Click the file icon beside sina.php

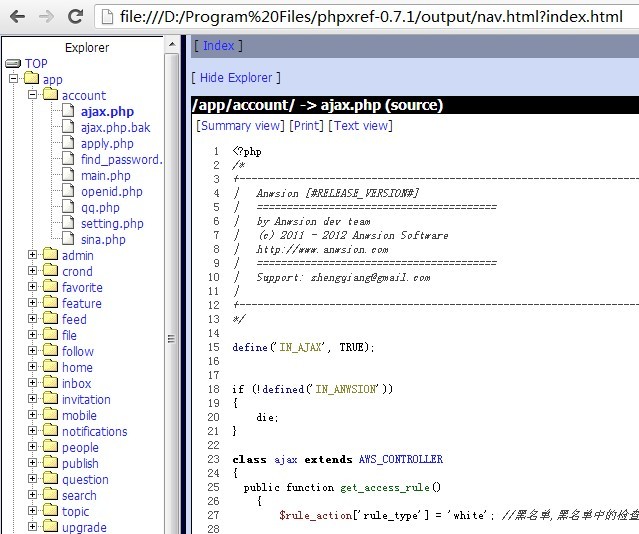coord(69,240)
